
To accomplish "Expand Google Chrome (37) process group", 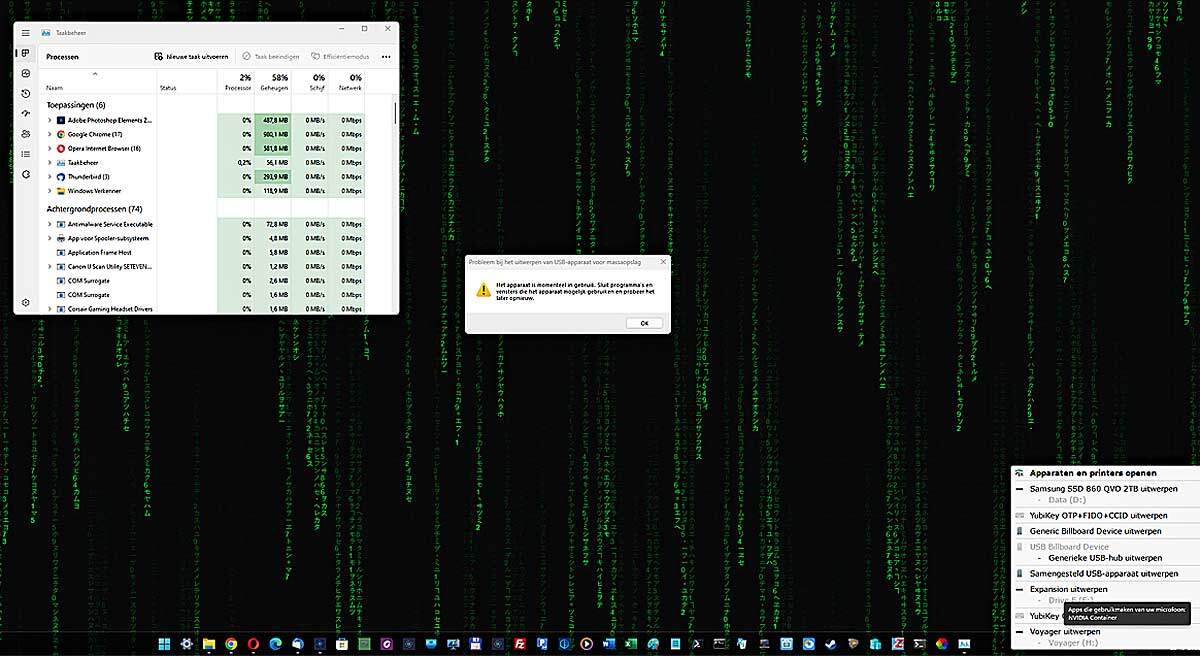I will click(50, 134).
